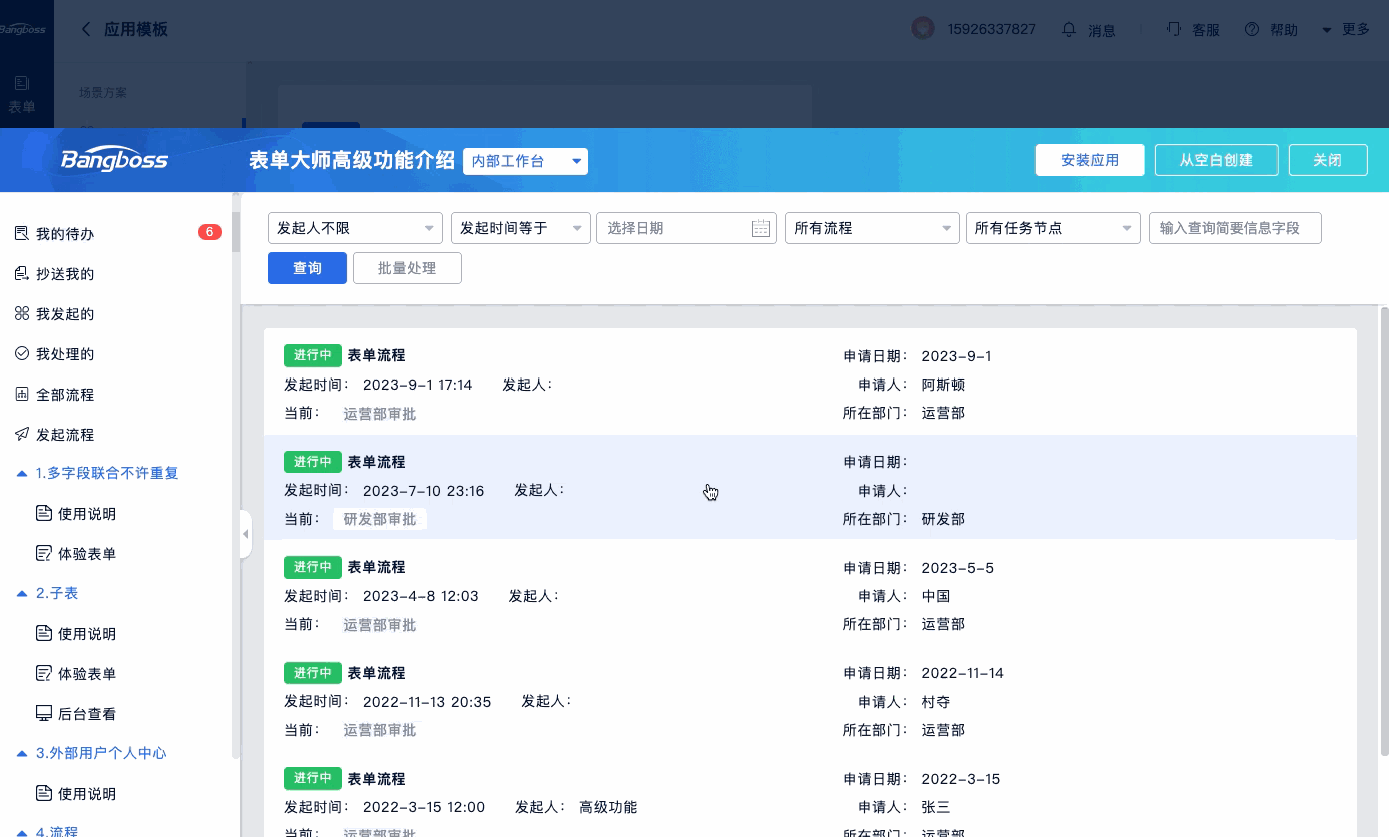The image size is (1389, 837).
Task: Collapse the sidebar with the handle arrow
Action: pyautogui.click(x=246, y=534)
